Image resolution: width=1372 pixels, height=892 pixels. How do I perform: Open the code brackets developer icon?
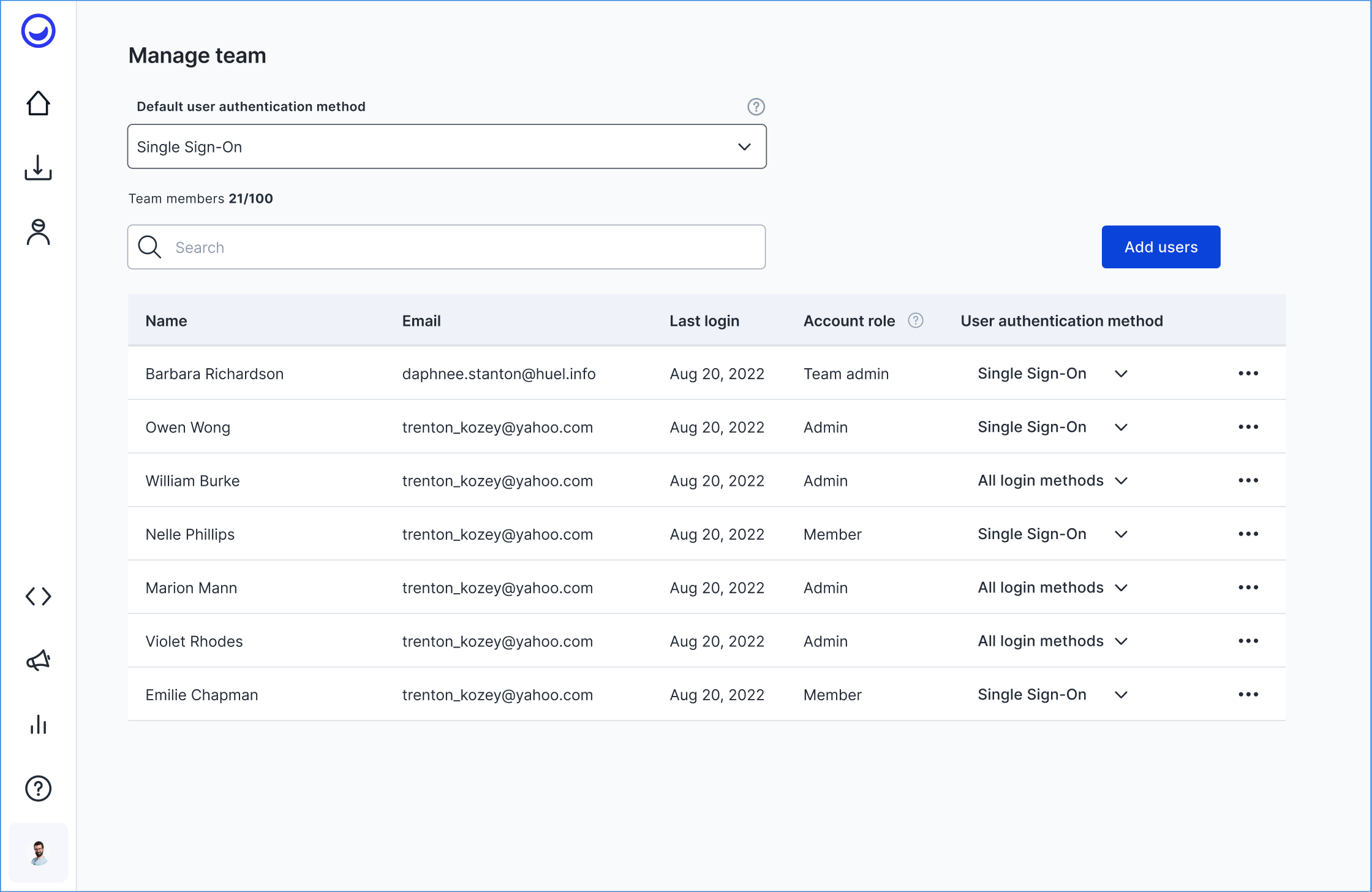[x=38, y=596]
